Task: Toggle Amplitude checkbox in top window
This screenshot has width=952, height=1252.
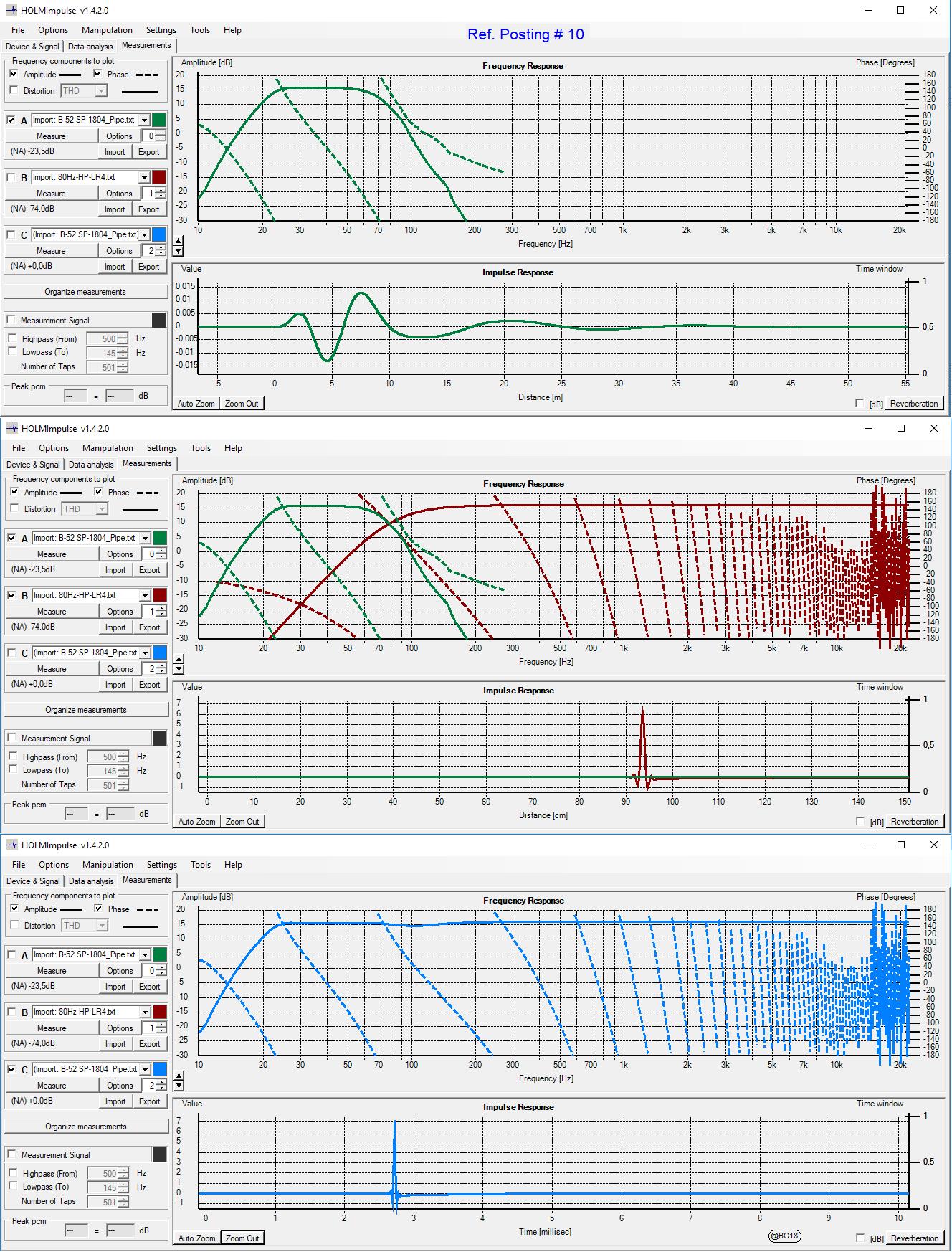Action: (x=14, y=74)
